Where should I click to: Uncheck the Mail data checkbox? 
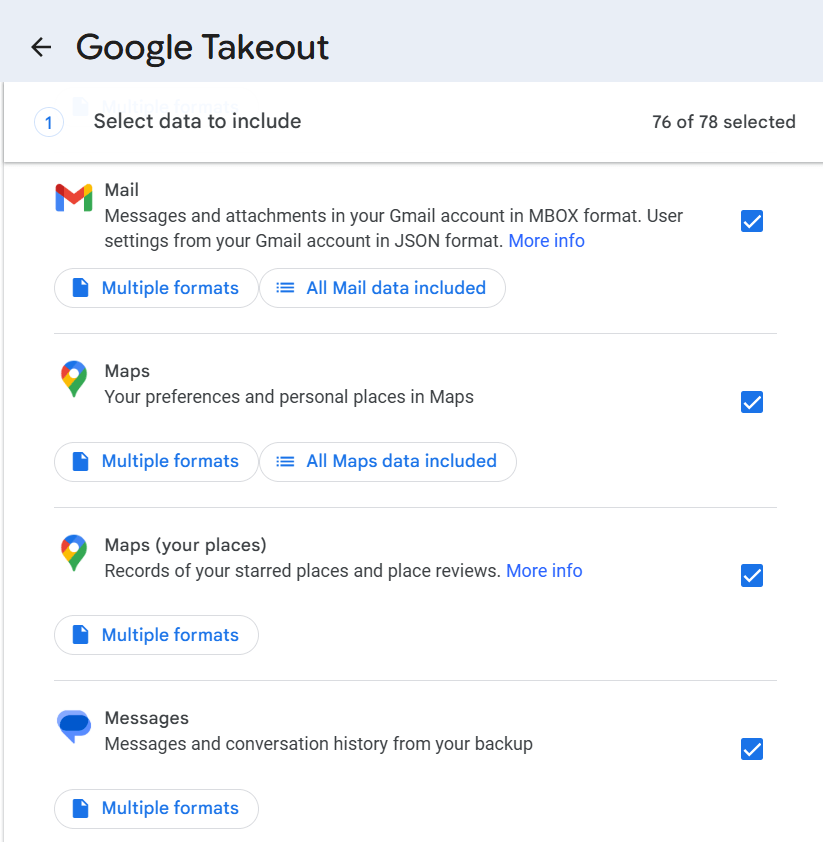752,221
